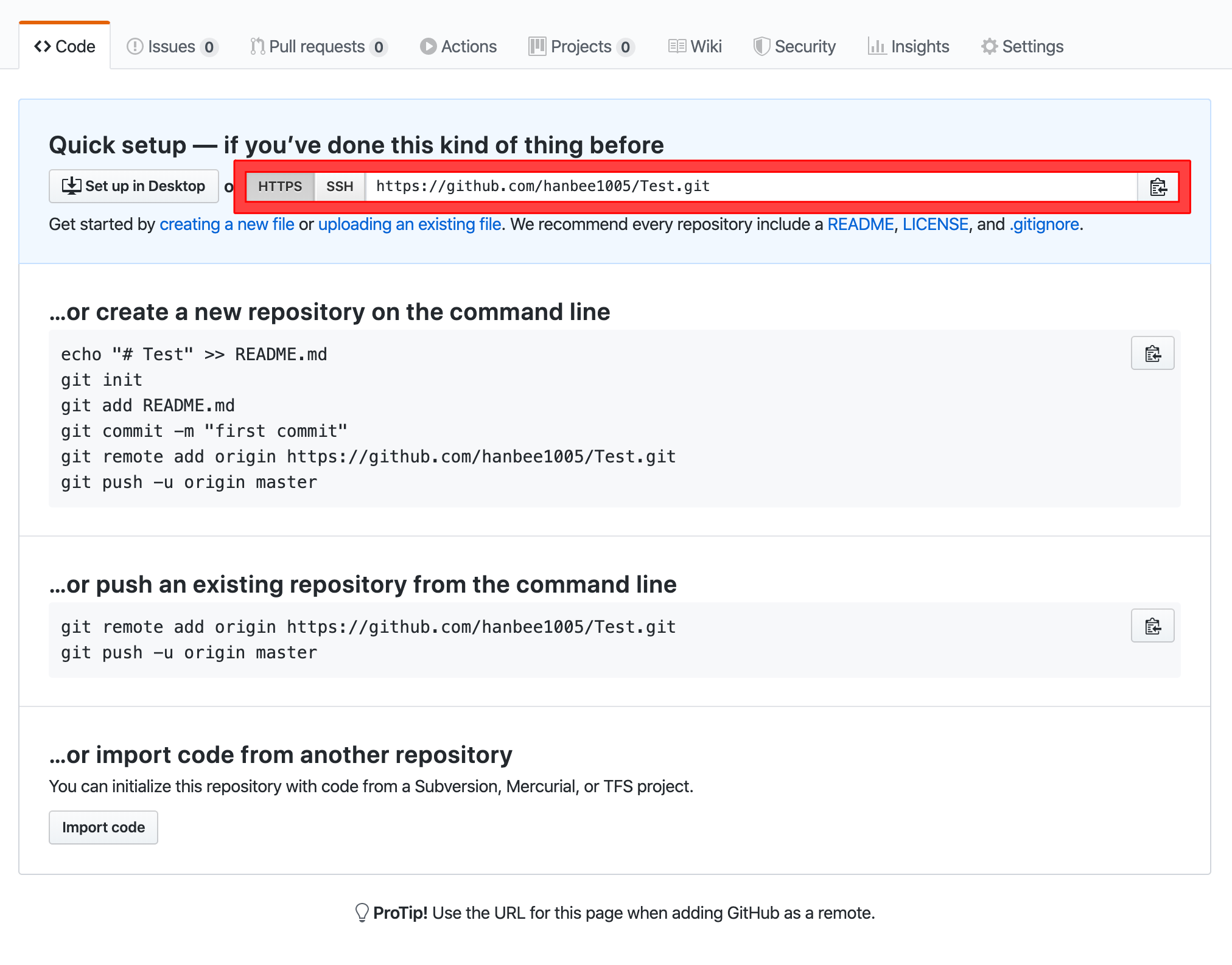Switch clone URL to SSH
Image resolution: width=1232 pixels, height=965 pixels.
pyautogui.click(x=340, y=187)
